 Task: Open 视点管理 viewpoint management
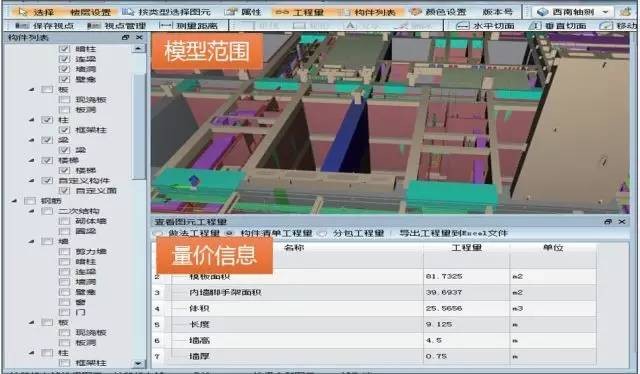click(117, 26)
